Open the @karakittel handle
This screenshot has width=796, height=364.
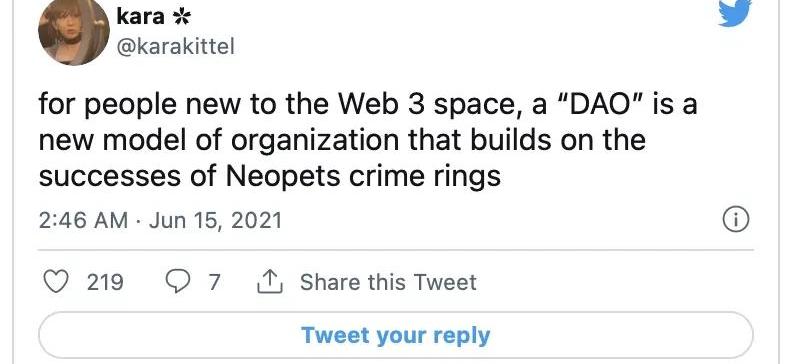[x=176, y=47]
